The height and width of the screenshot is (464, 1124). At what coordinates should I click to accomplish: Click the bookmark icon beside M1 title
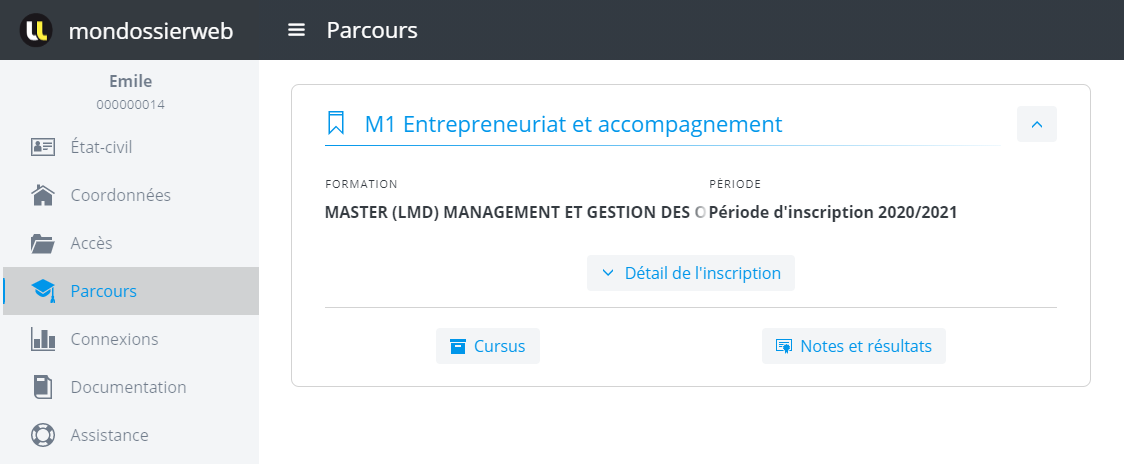336,124
